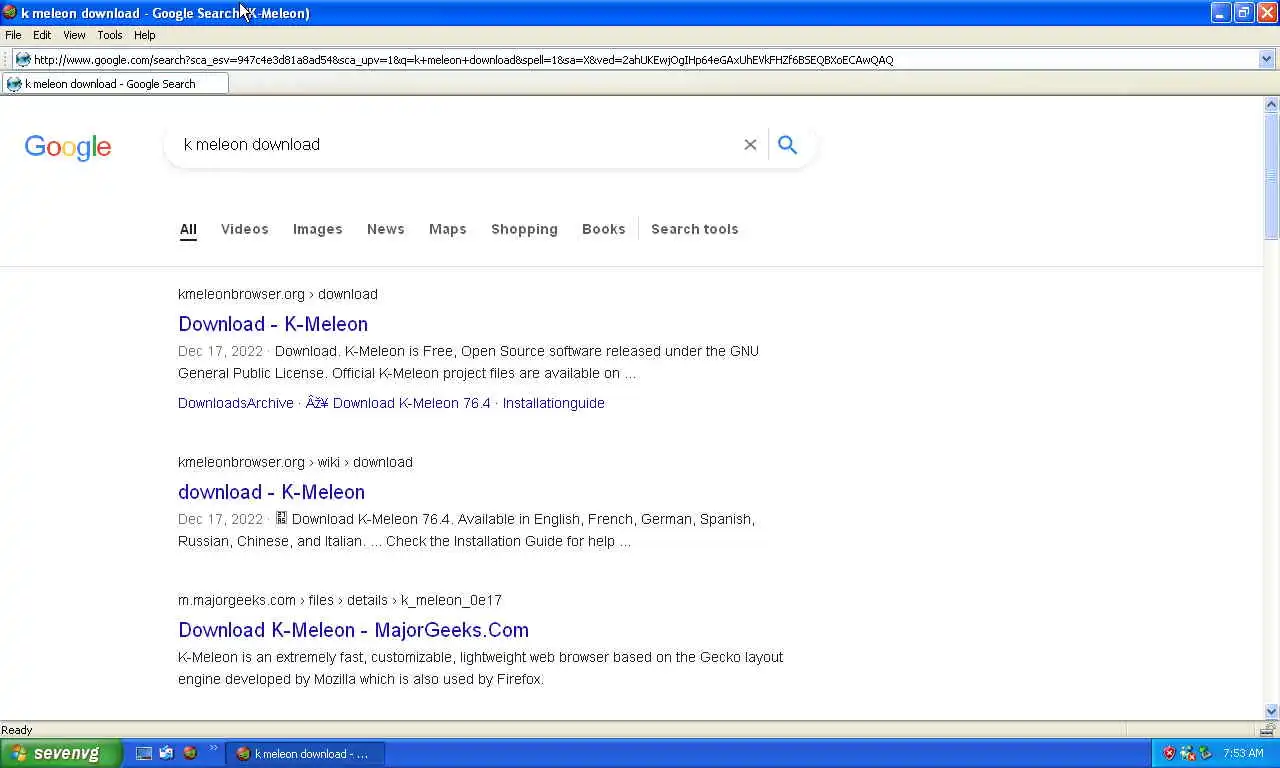Clear the search box with the X icon

(x=750, y=145)
